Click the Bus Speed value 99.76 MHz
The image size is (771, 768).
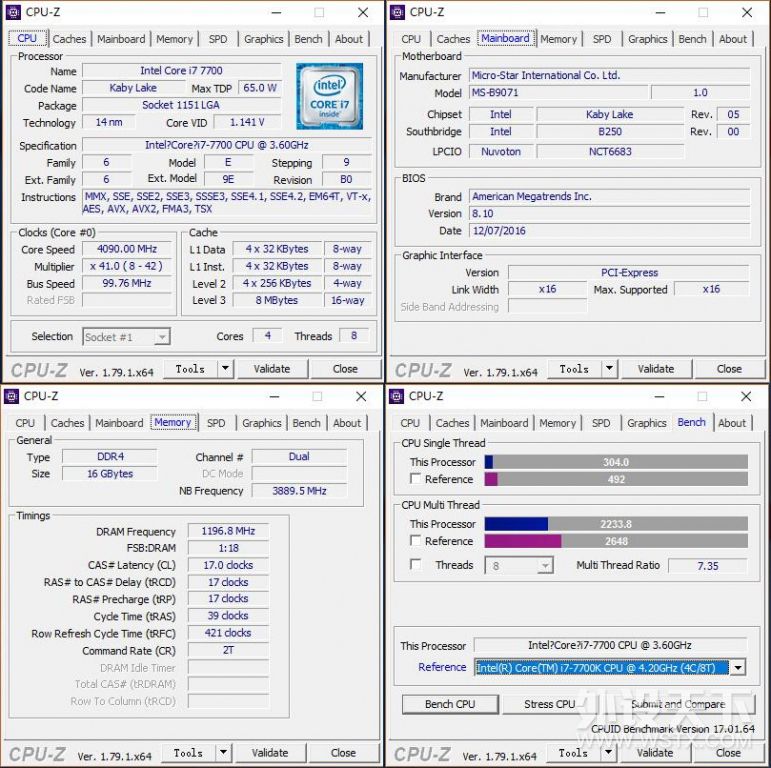tap(127, 283)
